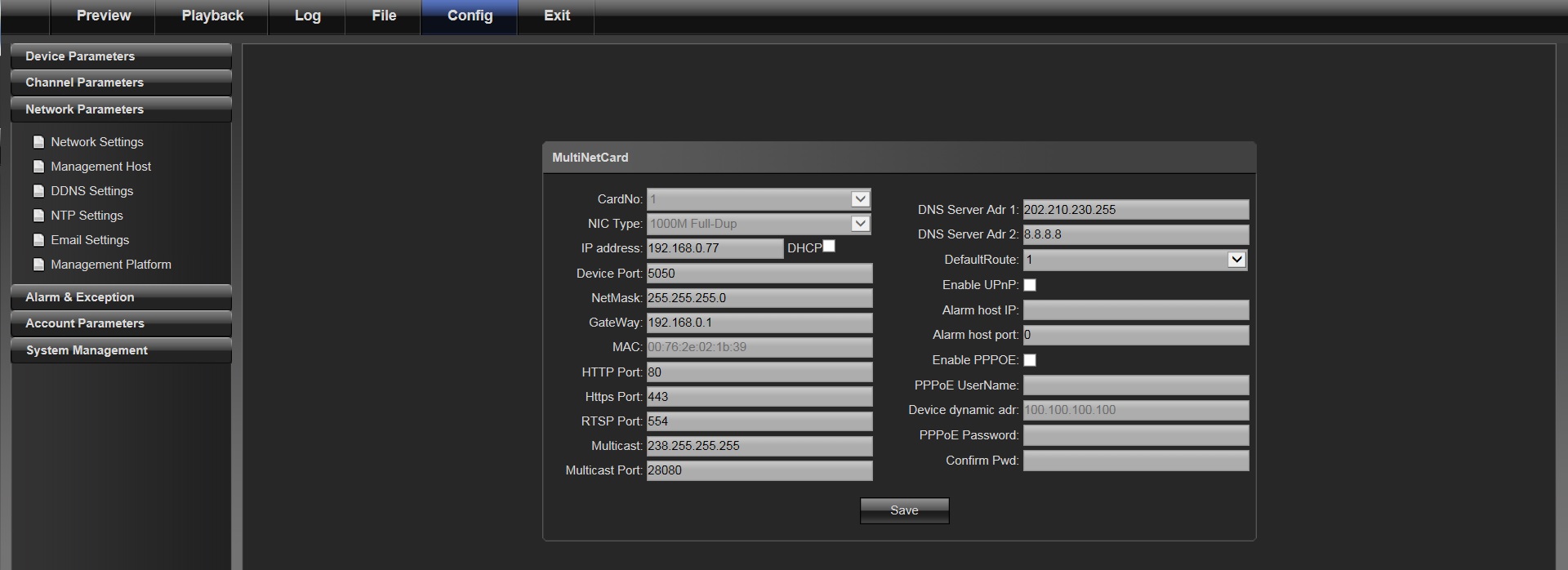Expand the Device Parameters section

pos(121,56)
